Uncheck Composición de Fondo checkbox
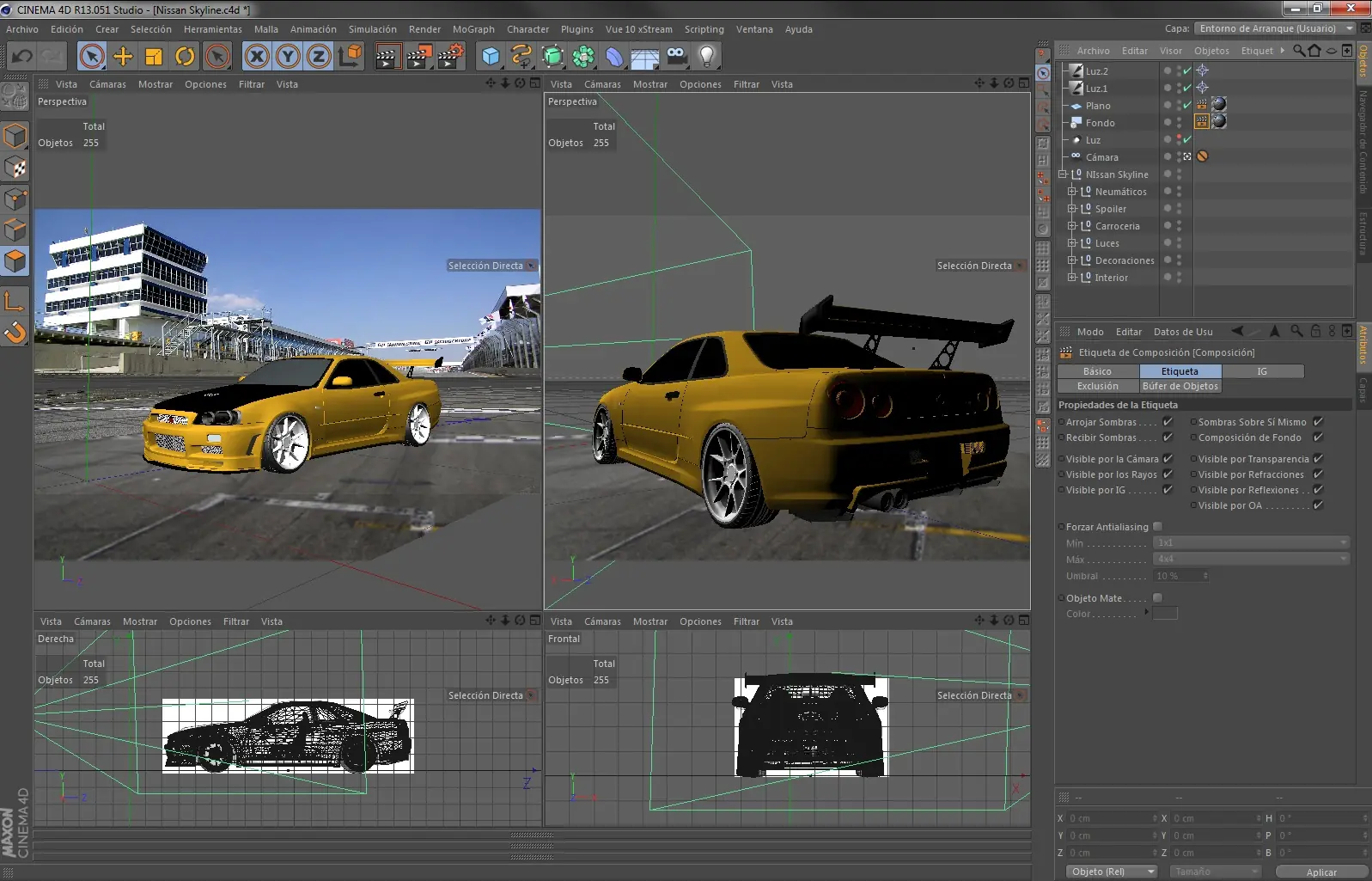Image resolution: width=1372 pixels, height=881 pixels. (x=1318, y=437)
